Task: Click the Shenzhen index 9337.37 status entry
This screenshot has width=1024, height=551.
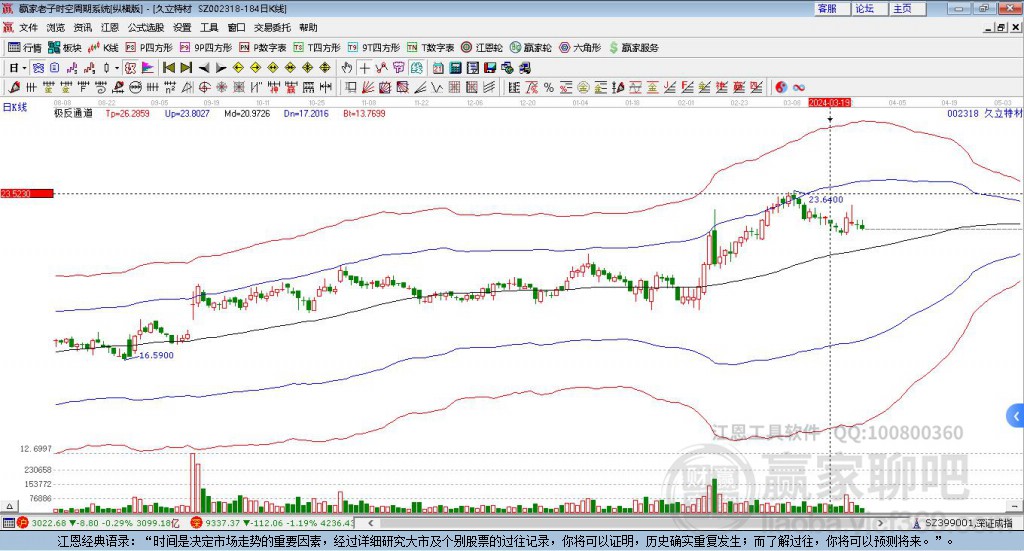Action: click(273, 523)
